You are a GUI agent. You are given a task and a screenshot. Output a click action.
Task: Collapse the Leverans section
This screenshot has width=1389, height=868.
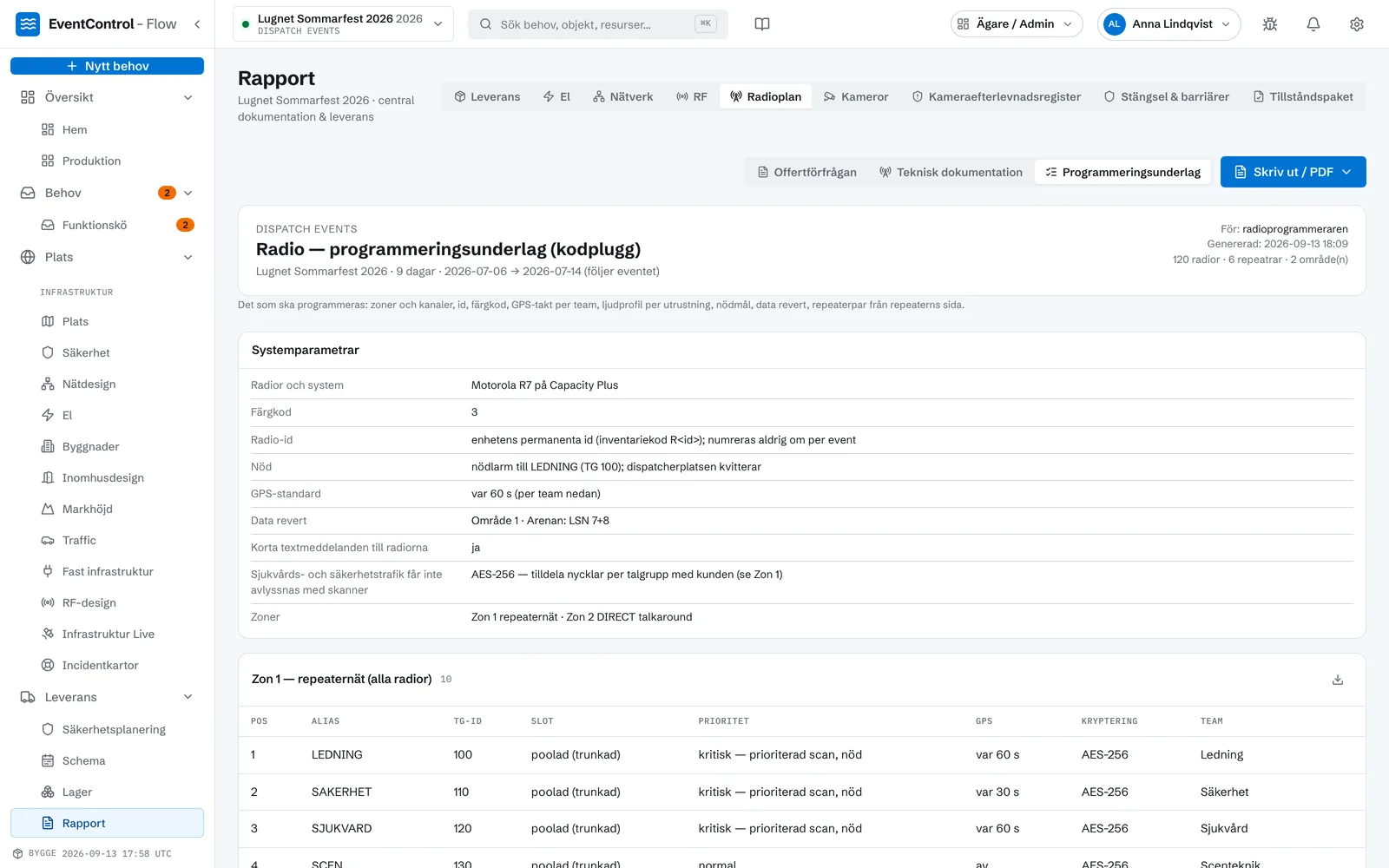pos(188,697)
